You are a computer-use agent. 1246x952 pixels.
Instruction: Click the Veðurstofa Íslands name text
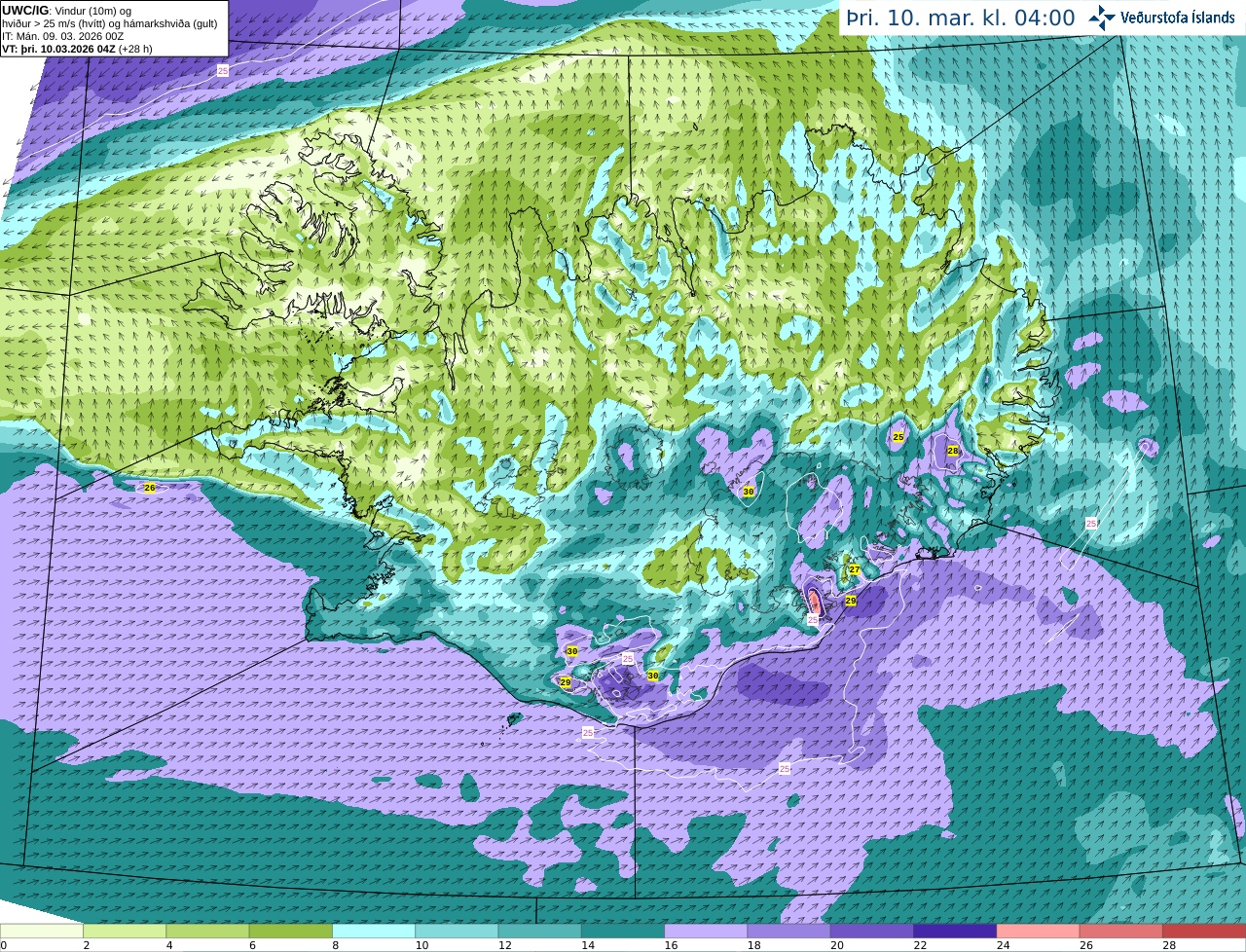click(1177, 18)
